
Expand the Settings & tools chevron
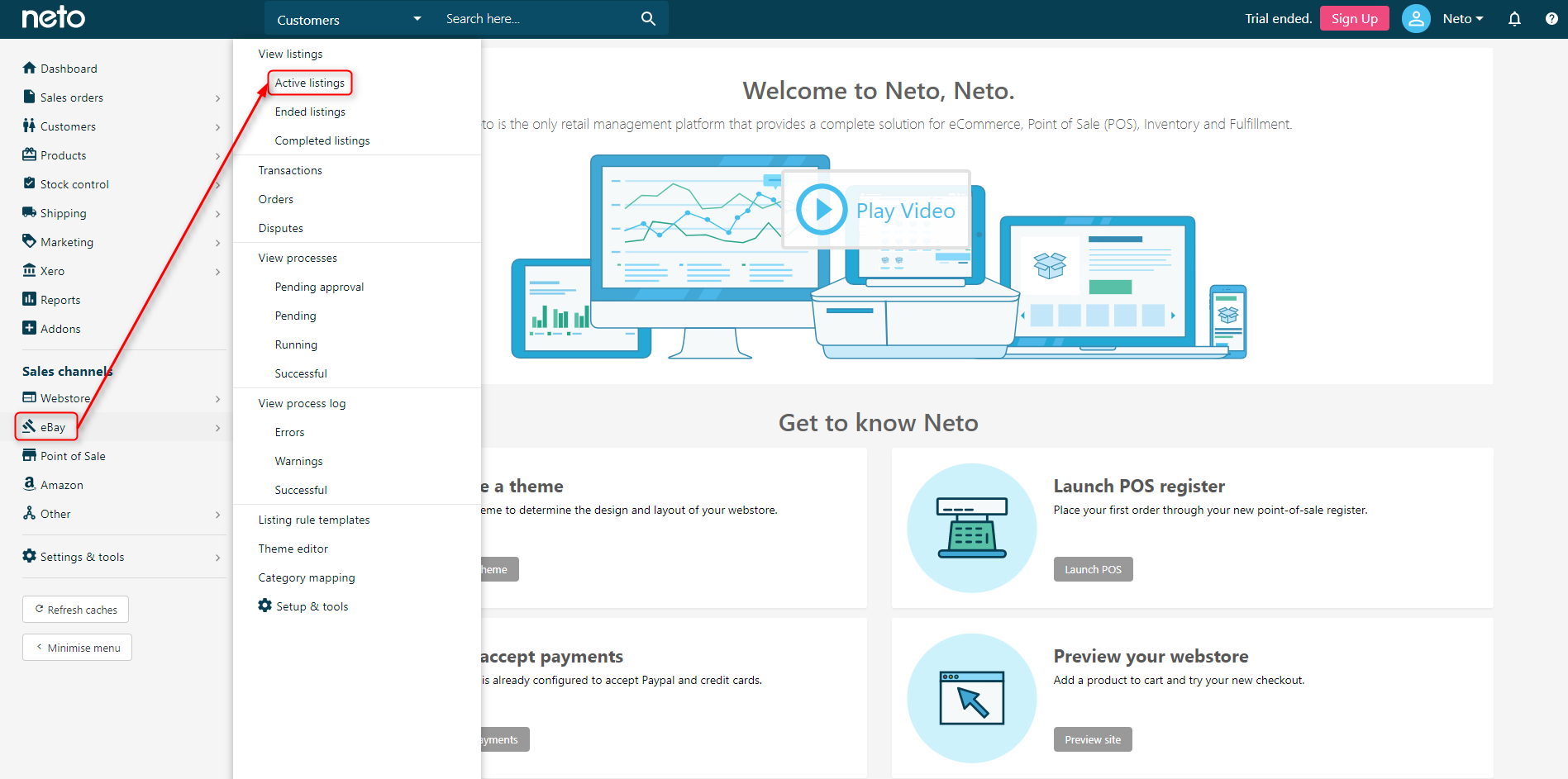click(217, 558)
